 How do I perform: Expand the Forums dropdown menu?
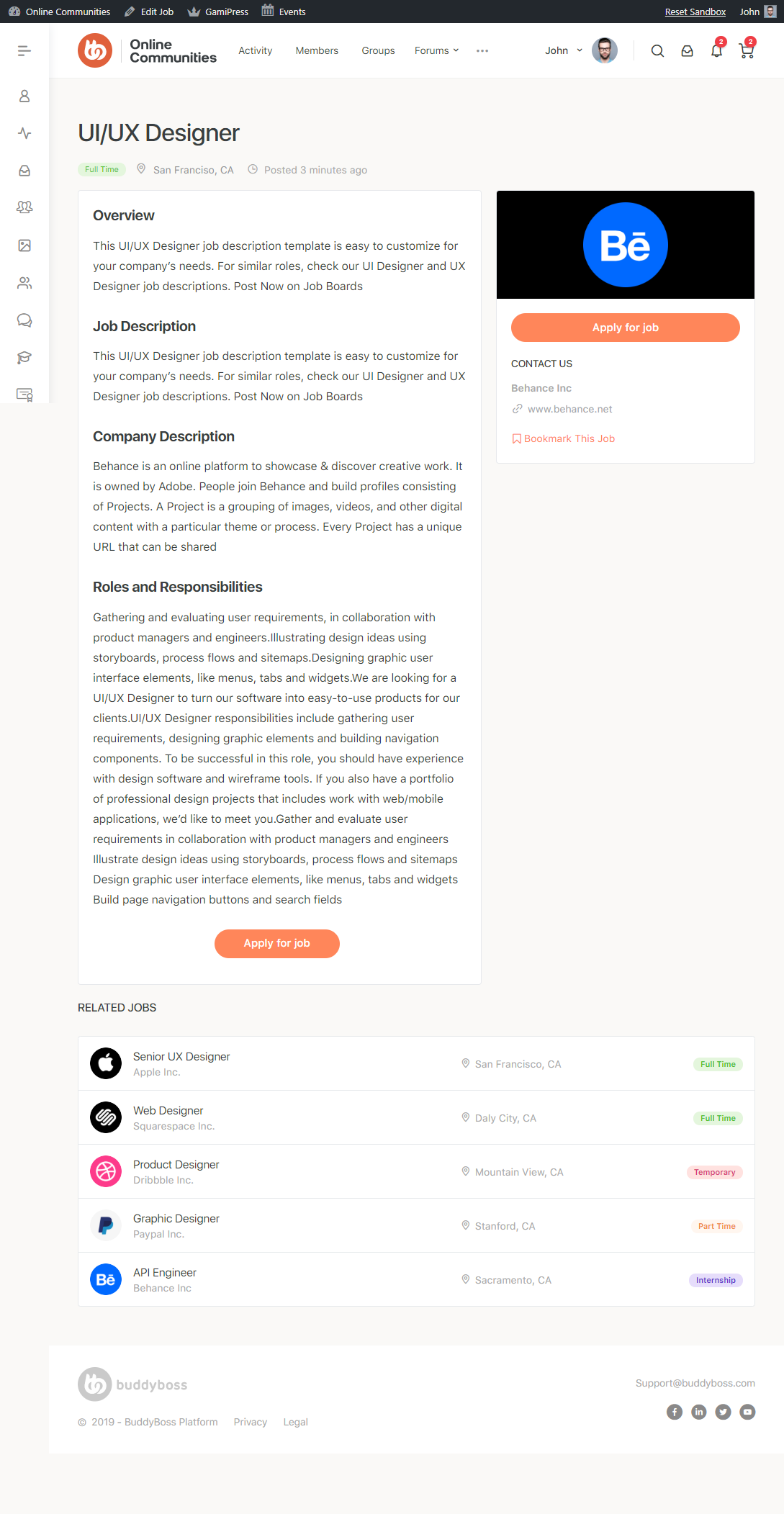[x=436, y=51]
